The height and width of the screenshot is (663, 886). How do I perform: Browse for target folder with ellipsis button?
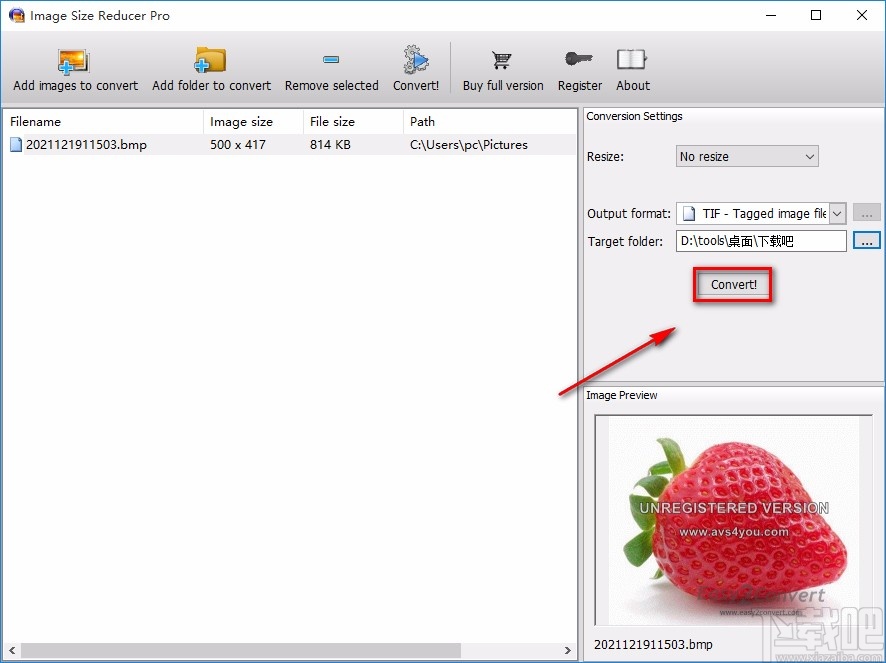click(866, 241)
